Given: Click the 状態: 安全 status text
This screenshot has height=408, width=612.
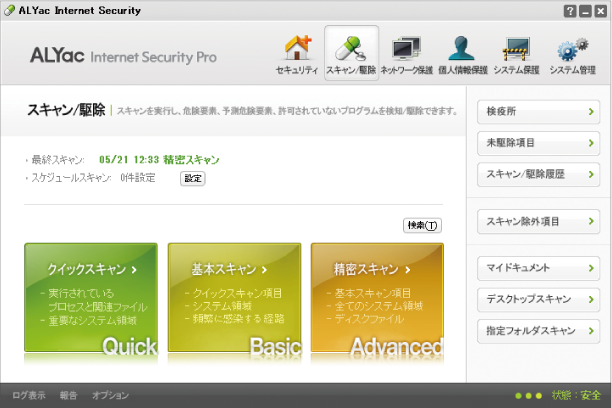Looking at the screenshot, I should point(576,395).
